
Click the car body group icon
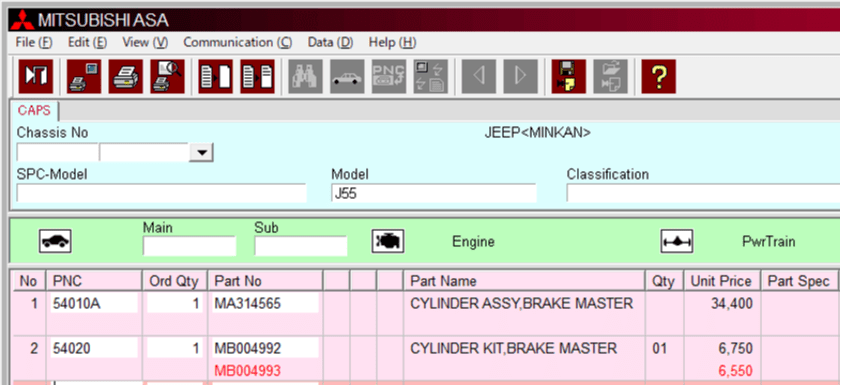click(x=55, y=241)
